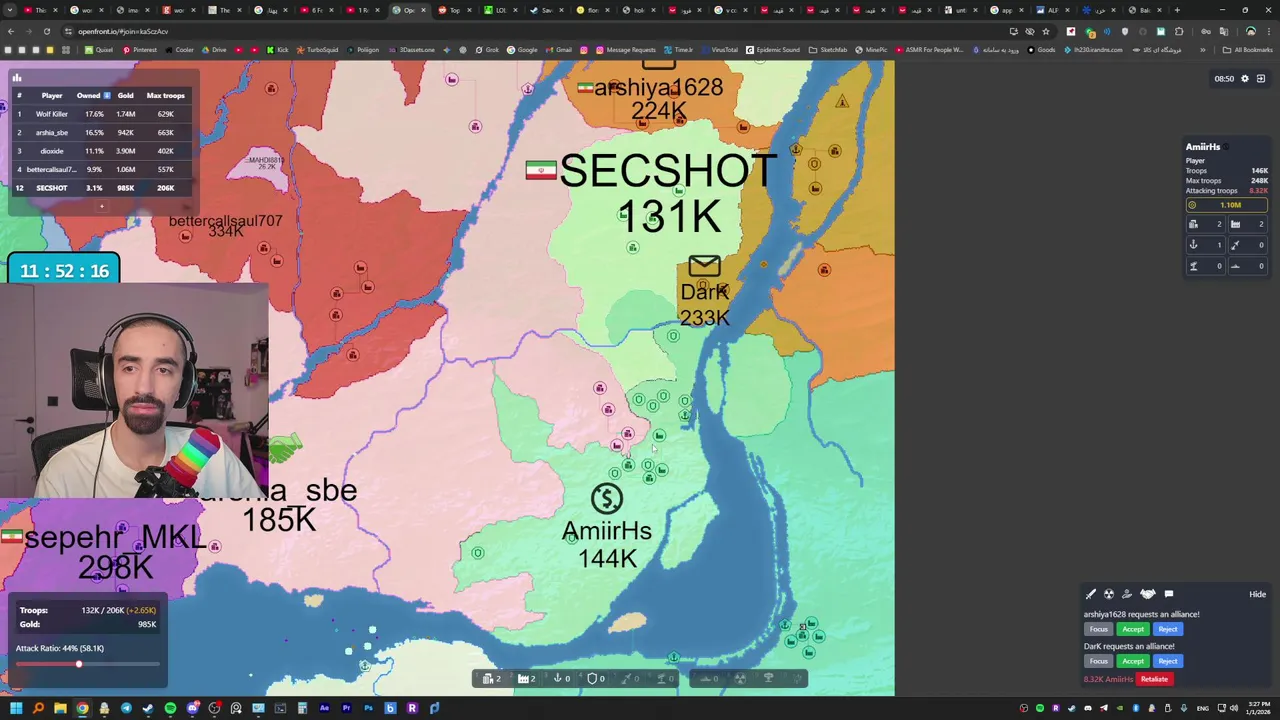The width and height of the screenshot is (1280, 720).
Task: Open game settings gear icon
Action: click(x=1245, y=78)
